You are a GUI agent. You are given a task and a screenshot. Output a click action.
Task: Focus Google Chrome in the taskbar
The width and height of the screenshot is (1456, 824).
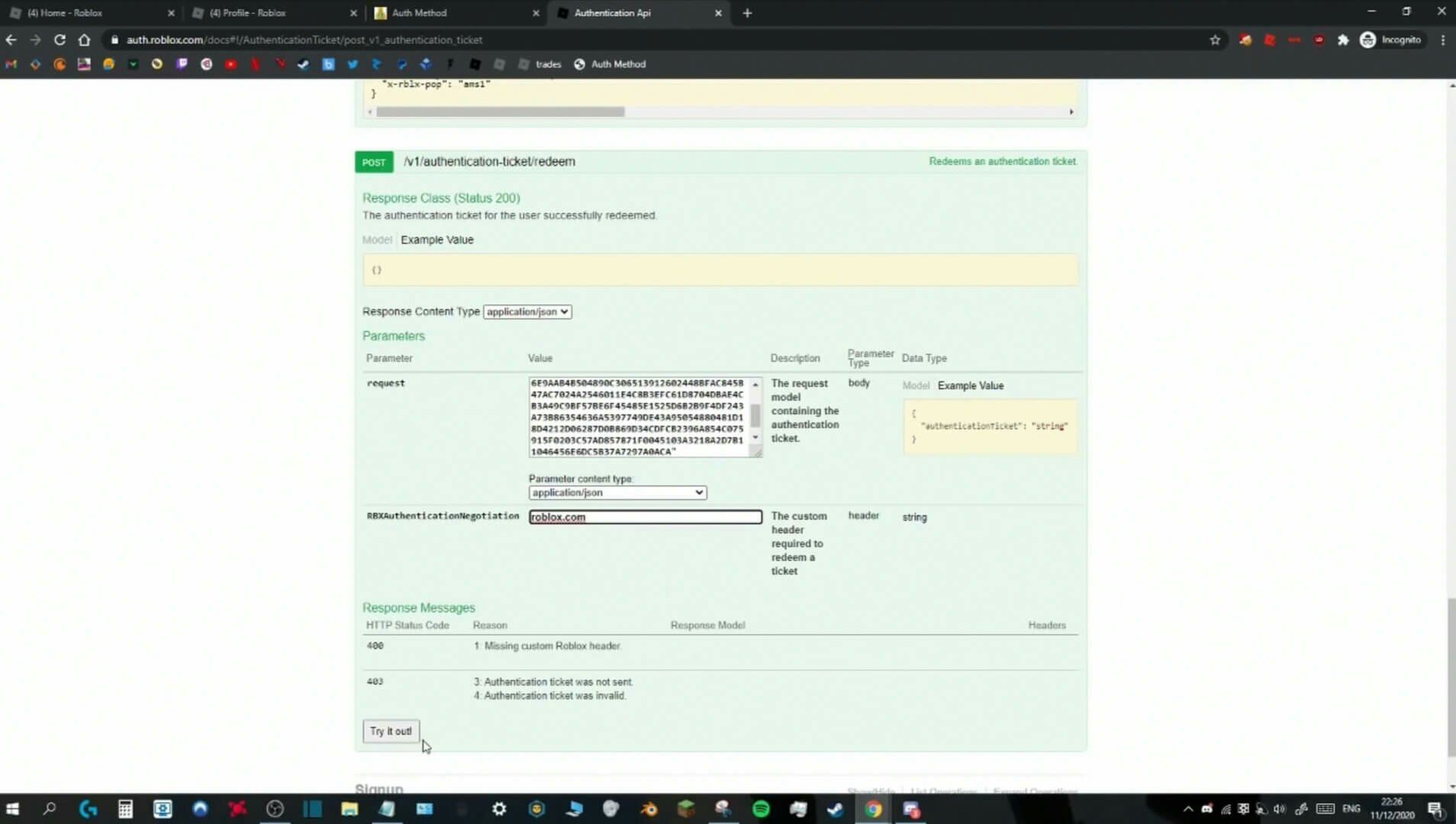(873, 809)
